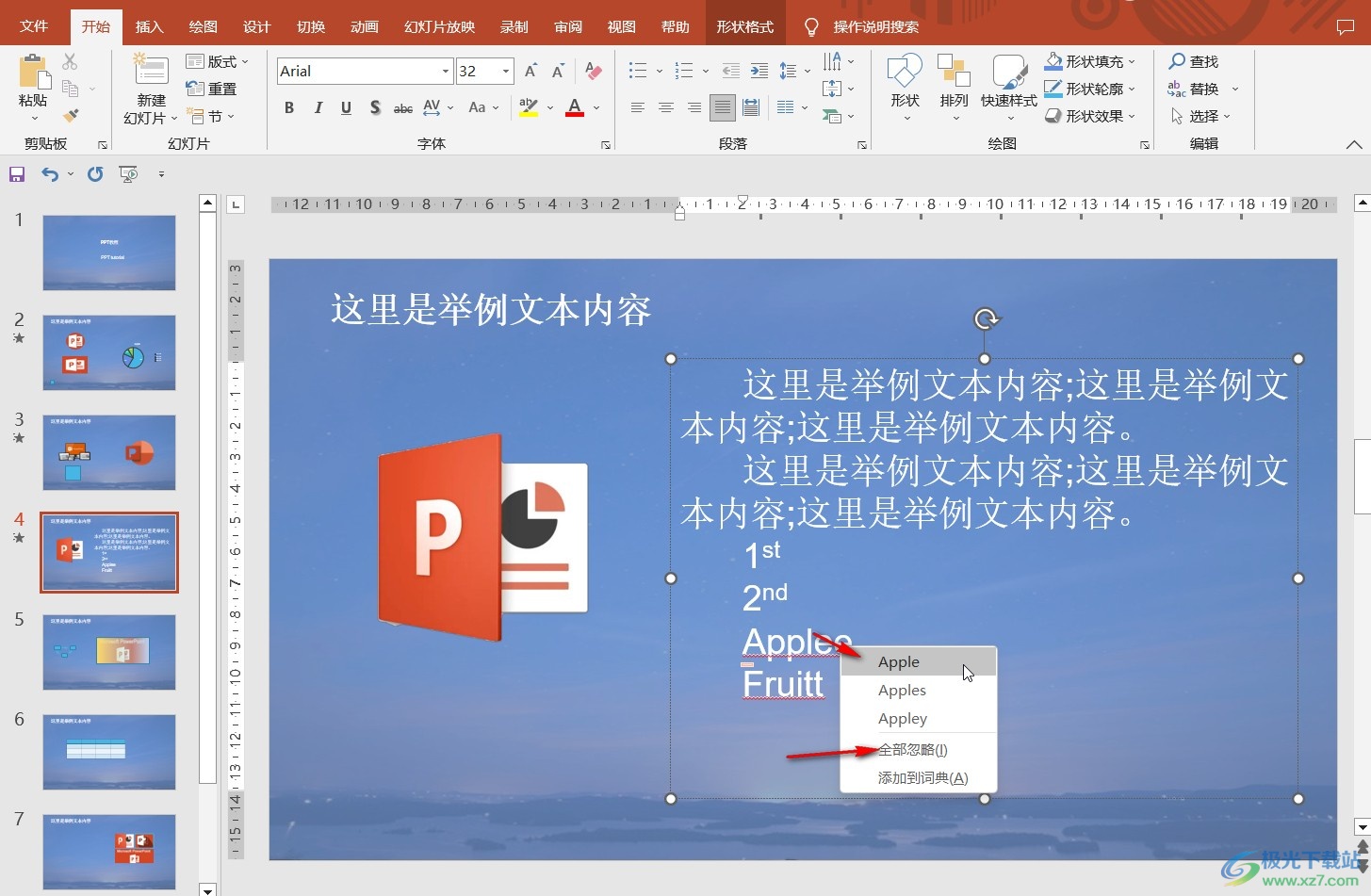Switch to the 动画 Animations tab
Screen dimensions: 1371x896
click(x=364, y=26)
